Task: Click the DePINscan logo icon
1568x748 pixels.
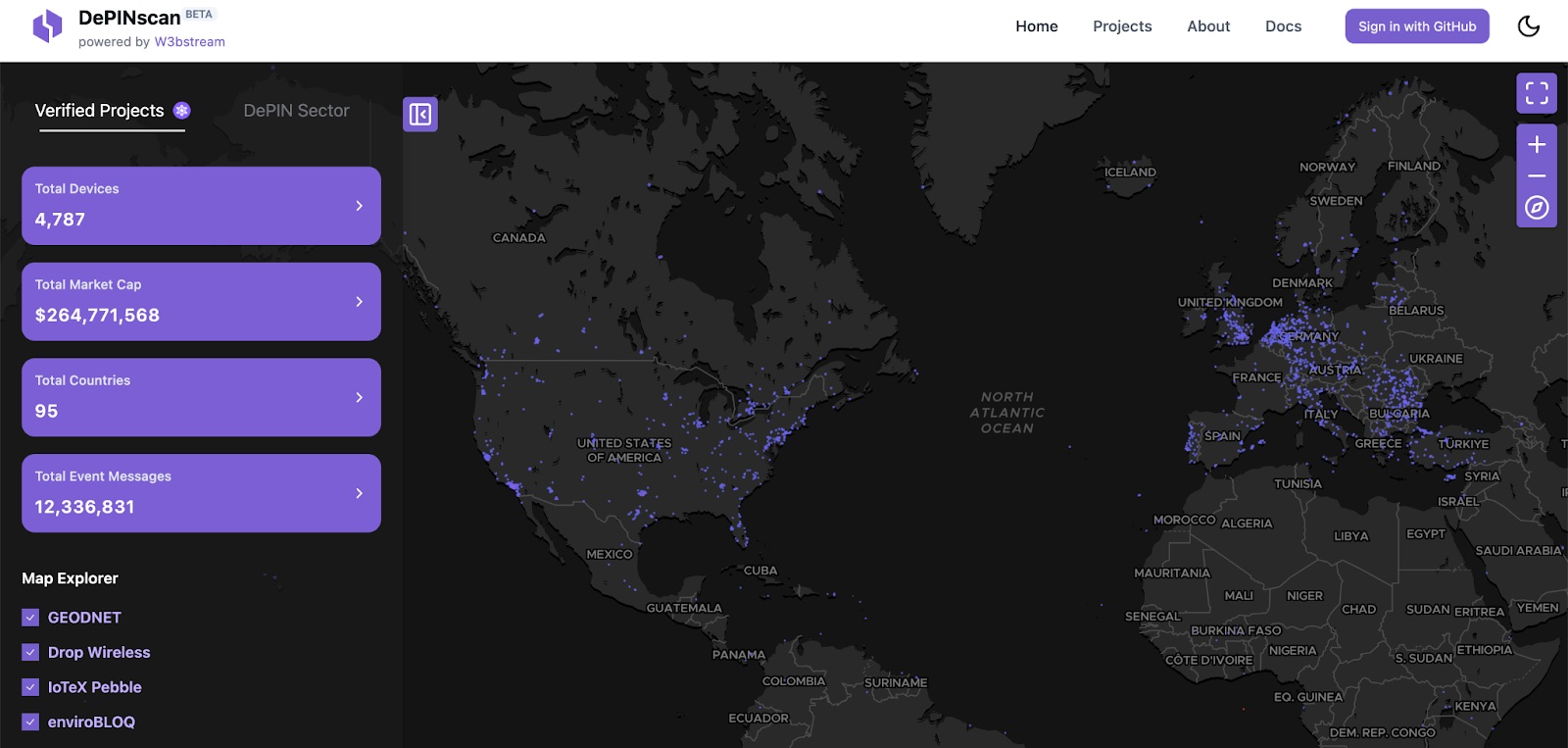Action: tap(47, 26)
